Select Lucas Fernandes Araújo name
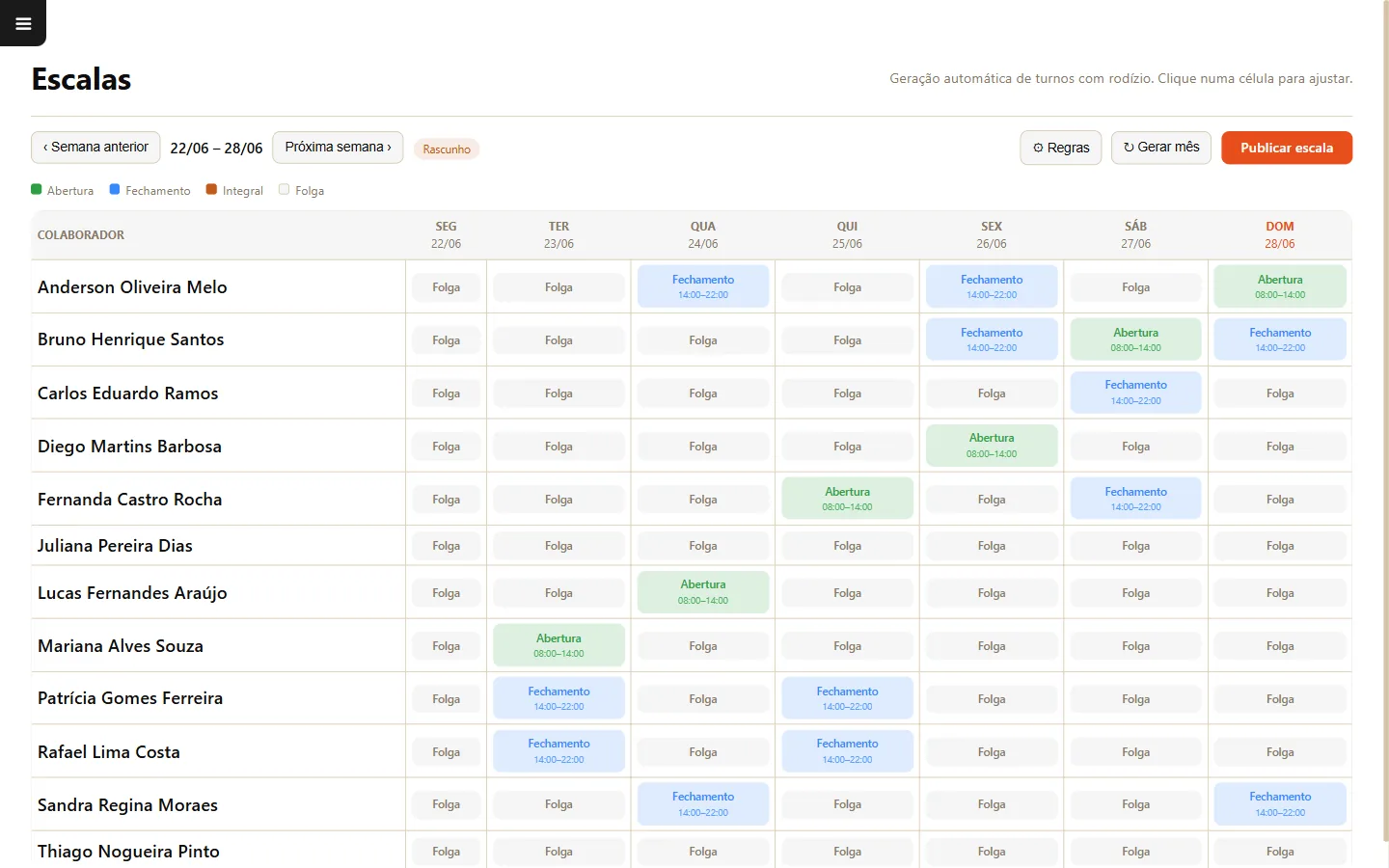Screen dimensions: 1389x868 (132, 593)
